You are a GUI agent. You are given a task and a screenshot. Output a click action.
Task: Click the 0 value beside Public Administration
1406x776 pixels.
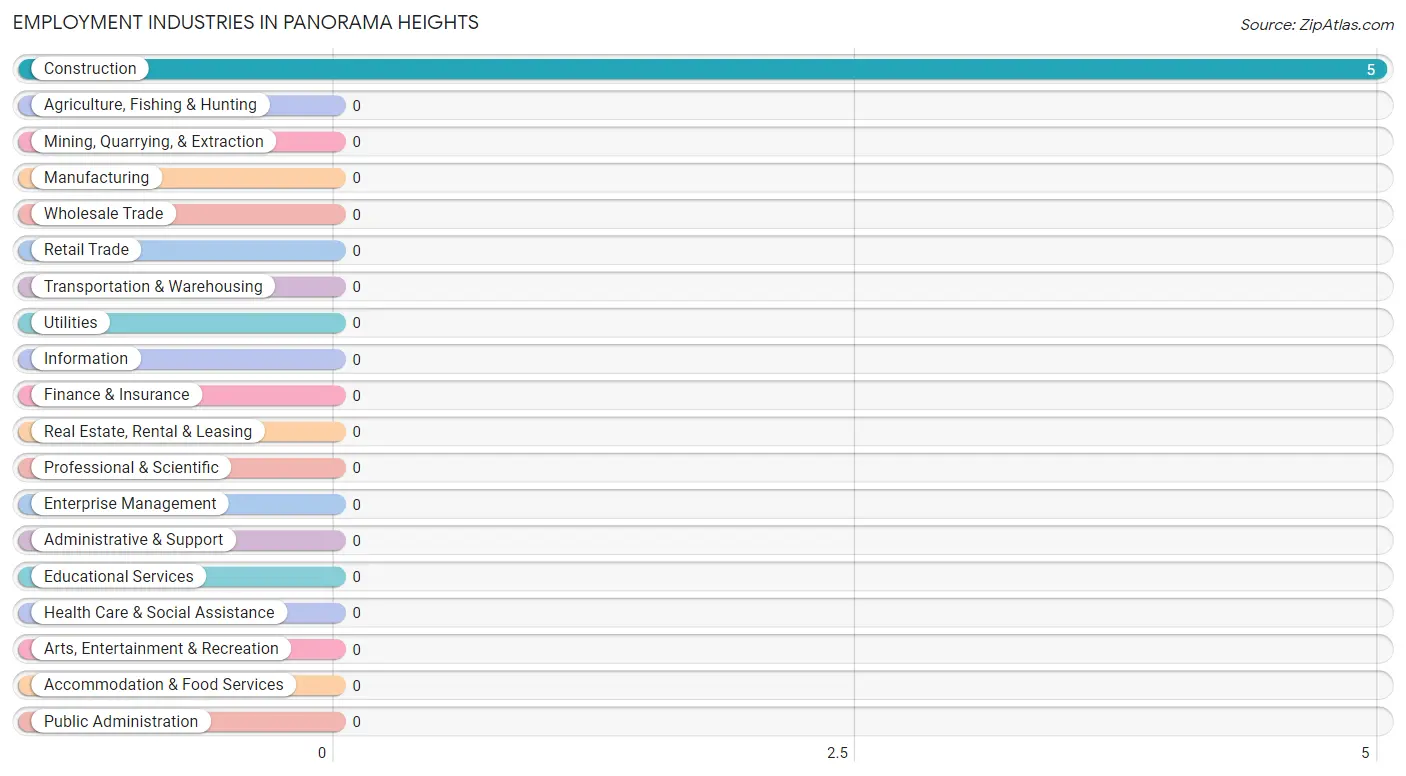tap(356, 722)
